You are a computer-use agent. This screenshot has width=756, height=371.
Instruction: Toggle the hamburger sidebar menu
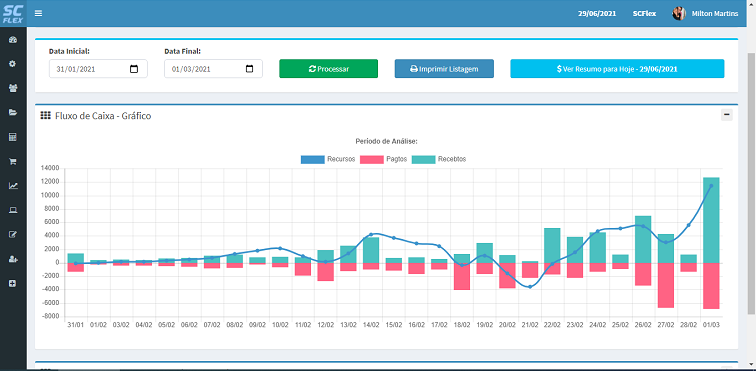[x=39, y=14]
